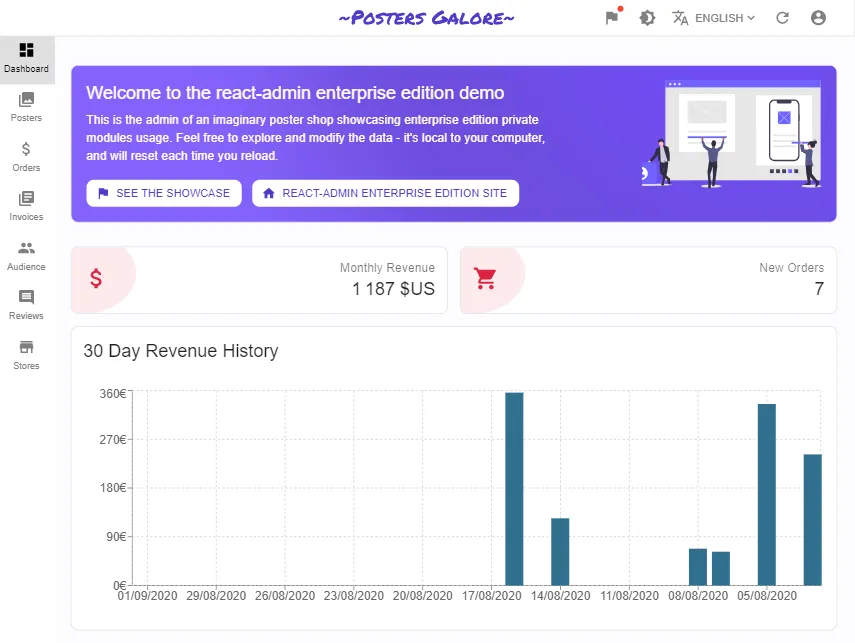Refresh the page data
The image size is (855, 643).
tap(783, 18)
